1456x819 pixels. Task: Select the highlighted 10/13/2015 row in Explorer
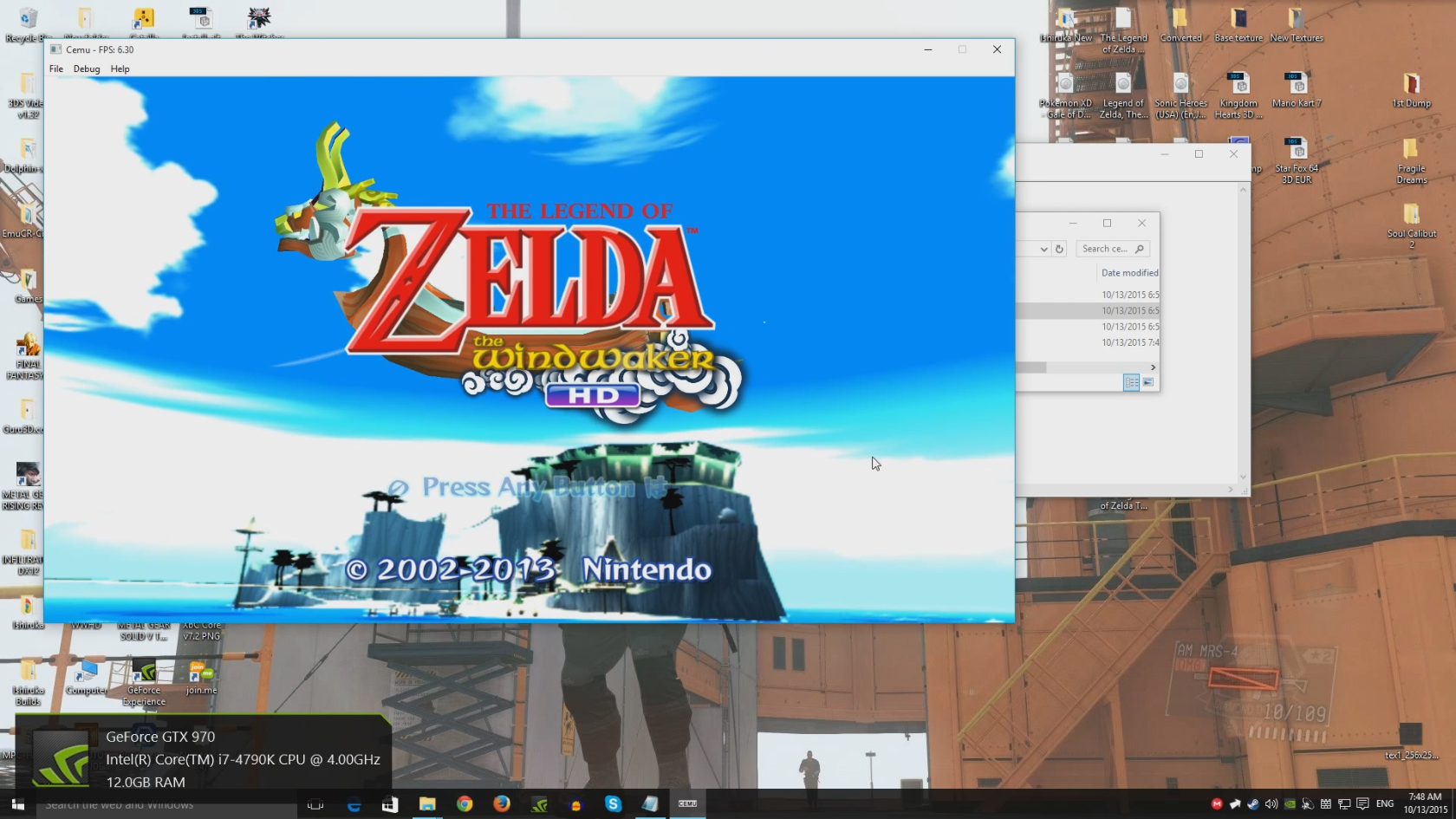(x=1088, y=310)
